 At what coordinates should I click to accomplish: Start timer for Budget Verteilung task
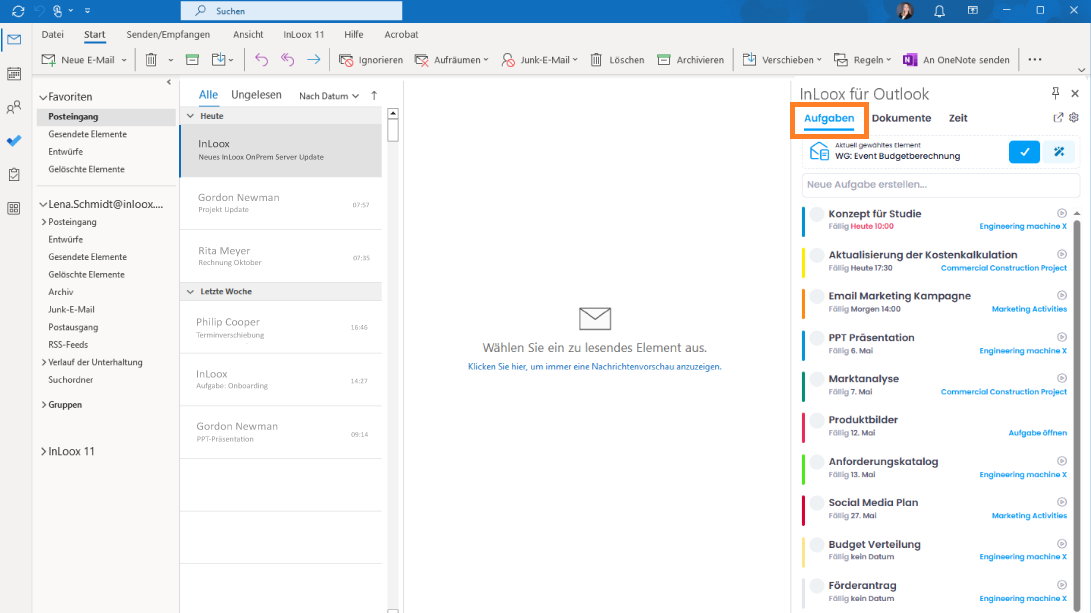tap(1062, 544)
